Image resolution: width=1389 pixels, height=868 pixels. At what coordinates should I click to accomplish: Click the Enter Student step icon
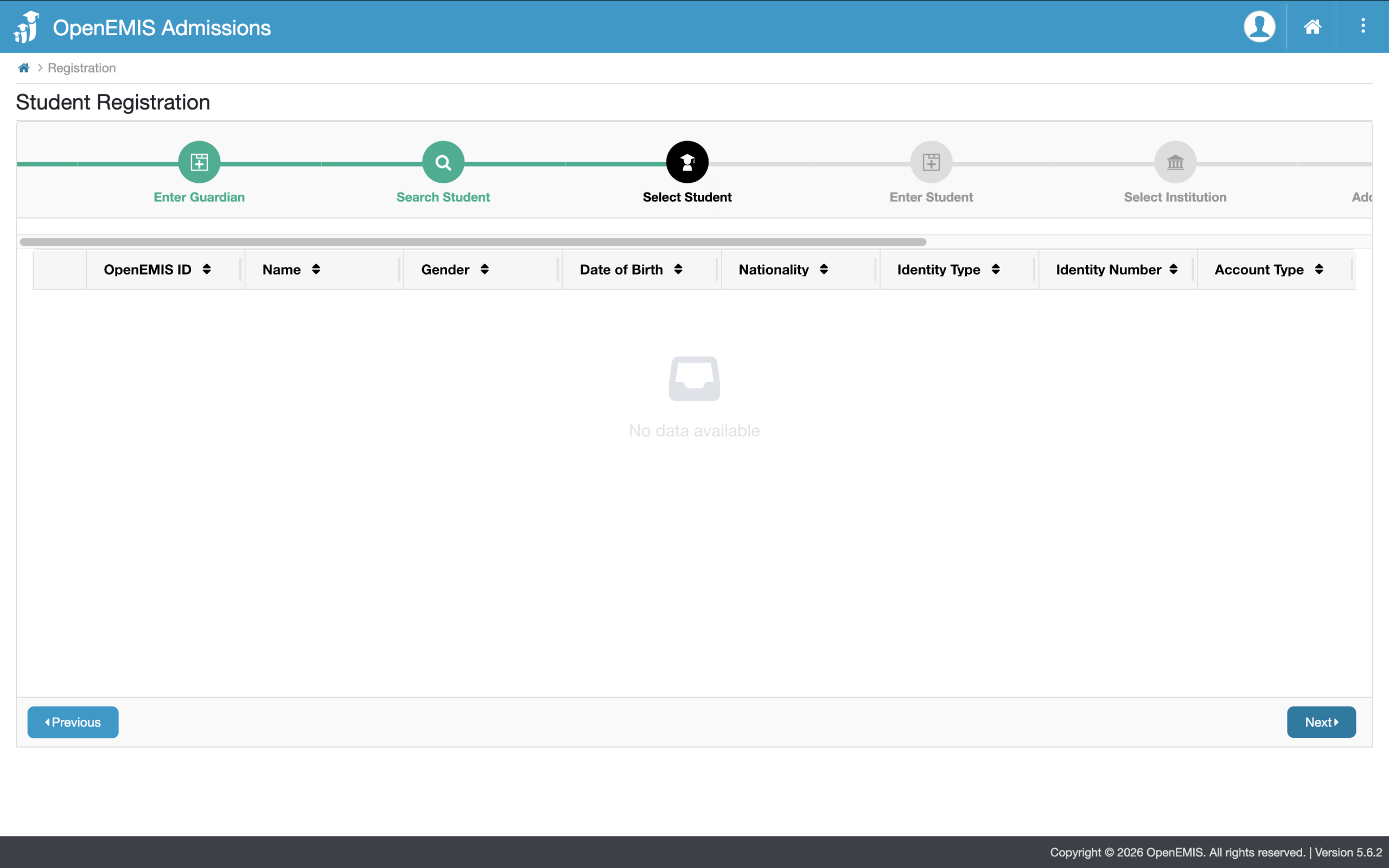pos(931,162)
